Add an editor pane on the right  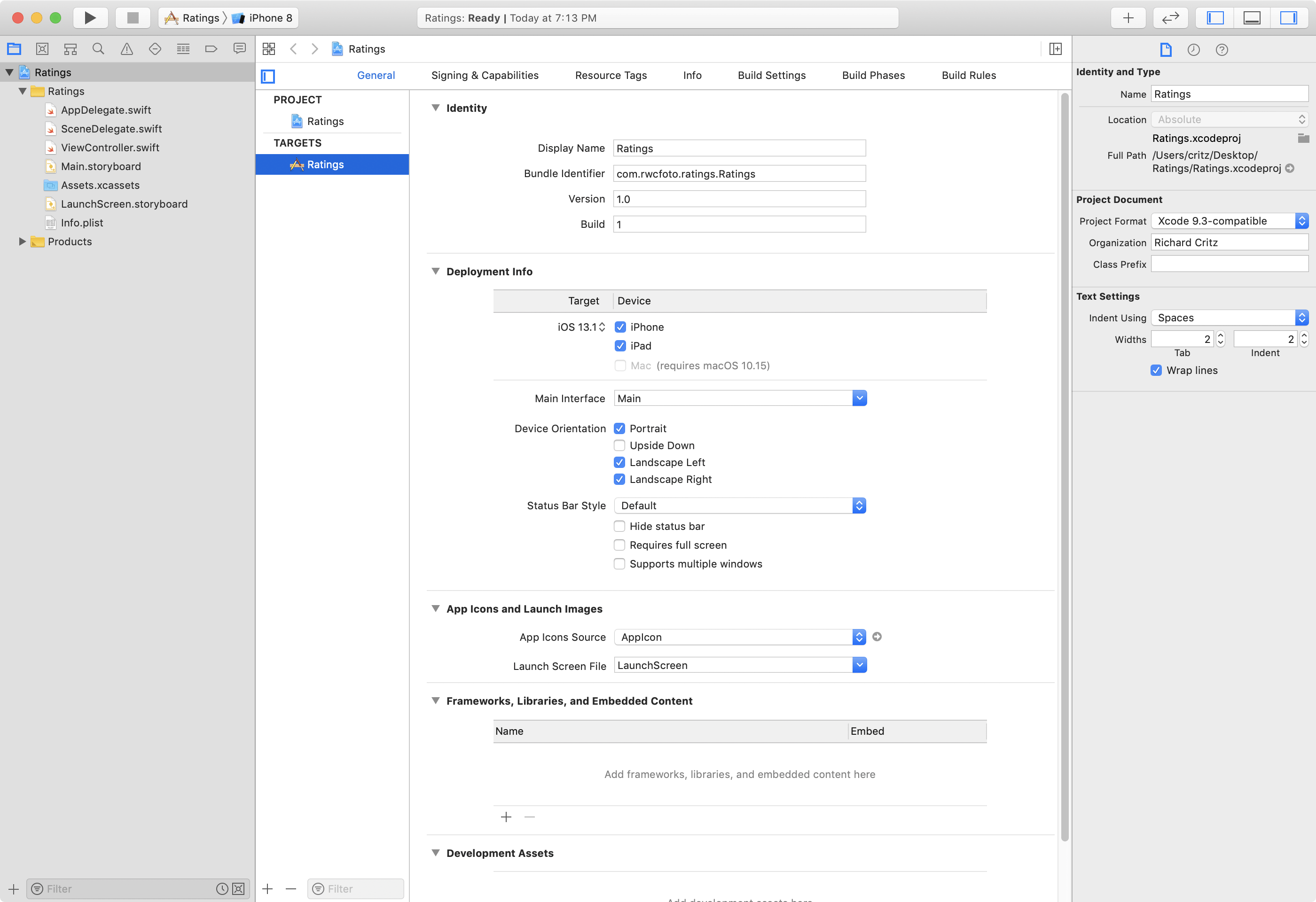point(1055,49)
